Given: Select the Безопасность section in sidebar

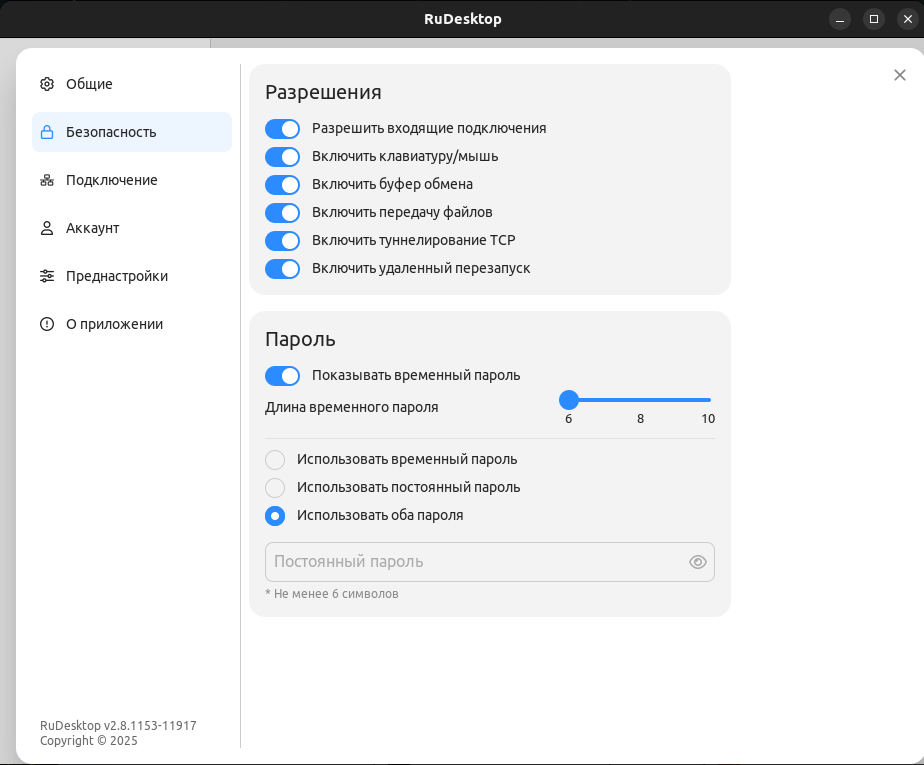Looking at the screenshot, I should [x=132, y=132].
